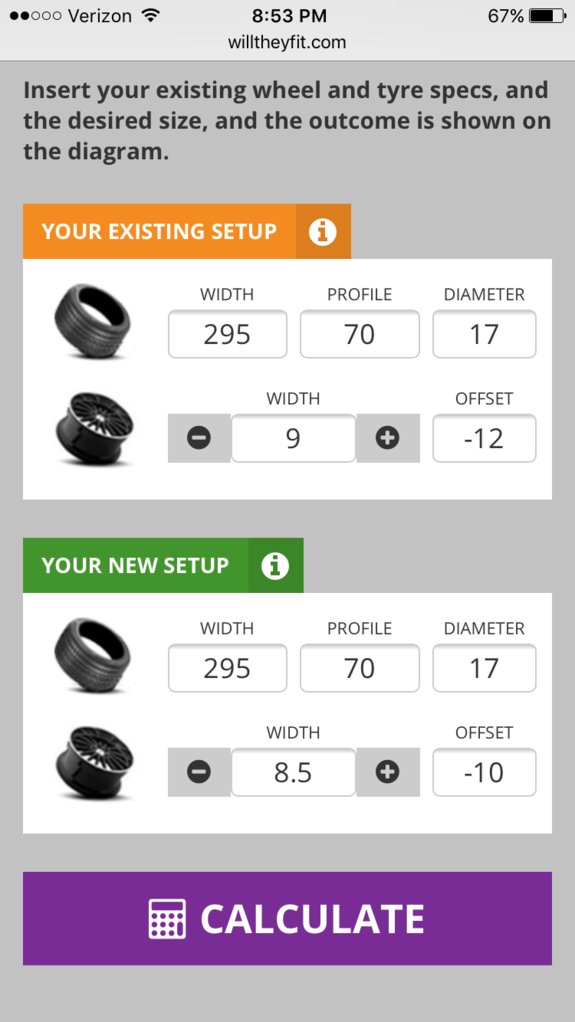575x1022 pixels.
Task: Decrease new wheel width with minus button
Action: [x=199, y=772]
